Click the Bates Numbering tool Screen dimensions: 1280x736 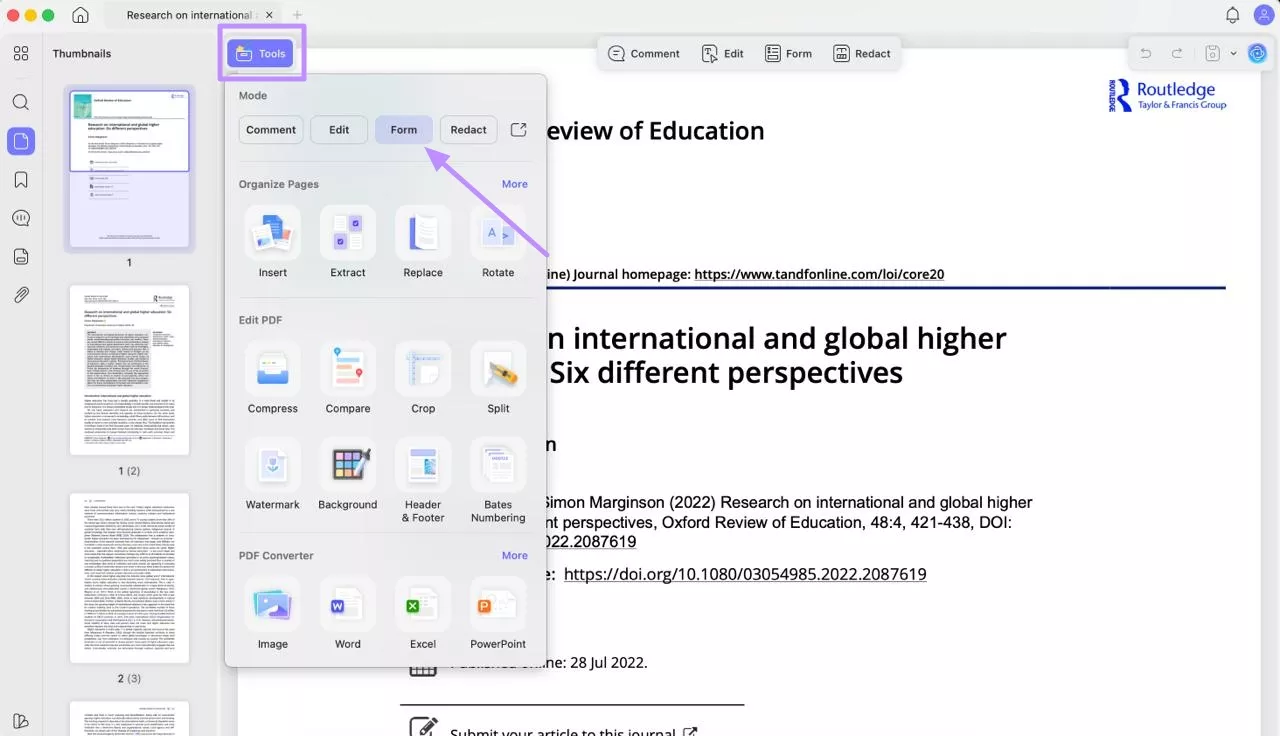coord(498,465)
